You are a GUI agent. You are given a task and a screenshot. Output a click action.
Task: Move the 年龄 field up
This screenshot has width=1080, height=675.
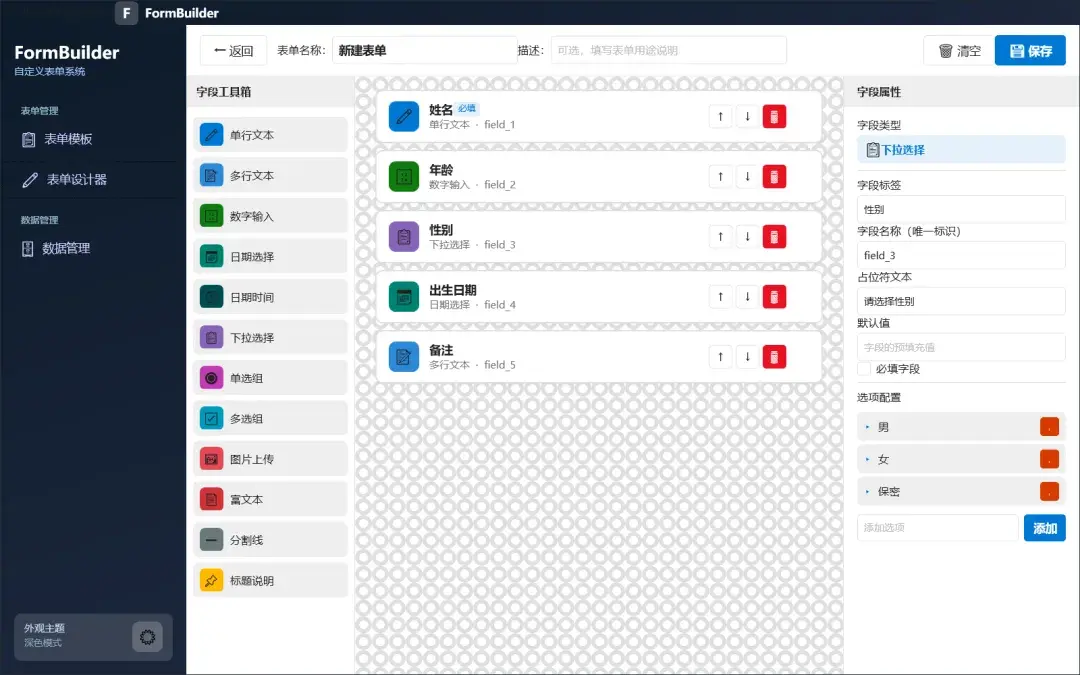(x=720, y=176)
